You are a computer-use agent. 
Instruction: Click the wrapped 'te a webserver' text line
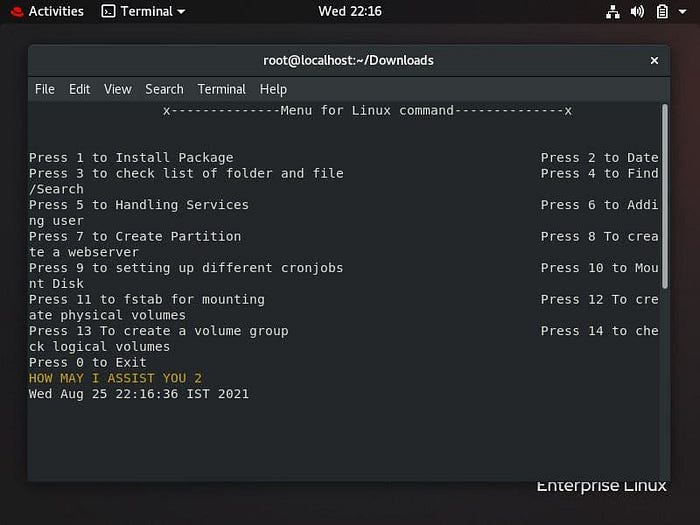click(84, 252)
